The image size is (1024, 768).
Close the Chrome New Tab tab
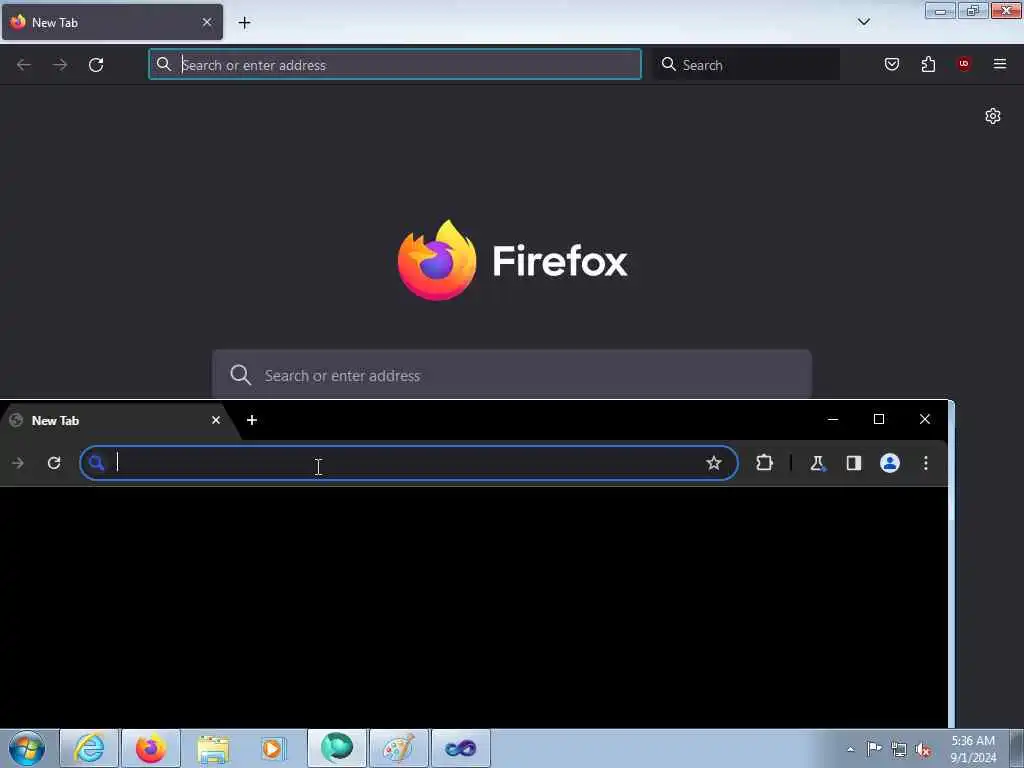tap(216, 421)
